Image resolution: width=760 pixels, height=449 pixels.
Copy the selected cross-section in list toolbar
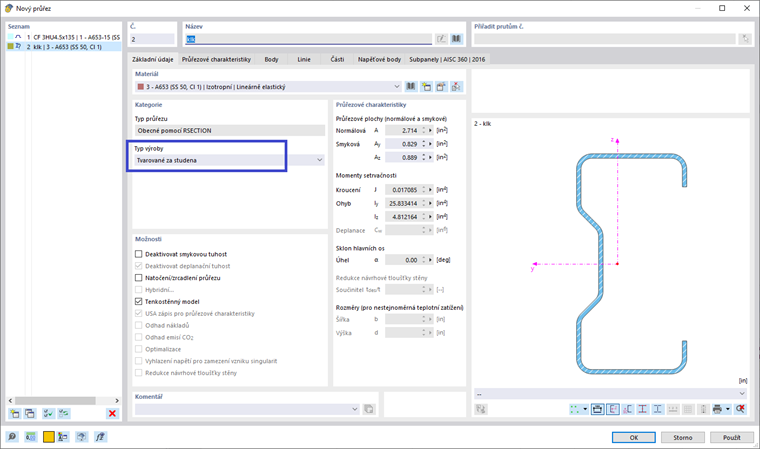(30, 414)
